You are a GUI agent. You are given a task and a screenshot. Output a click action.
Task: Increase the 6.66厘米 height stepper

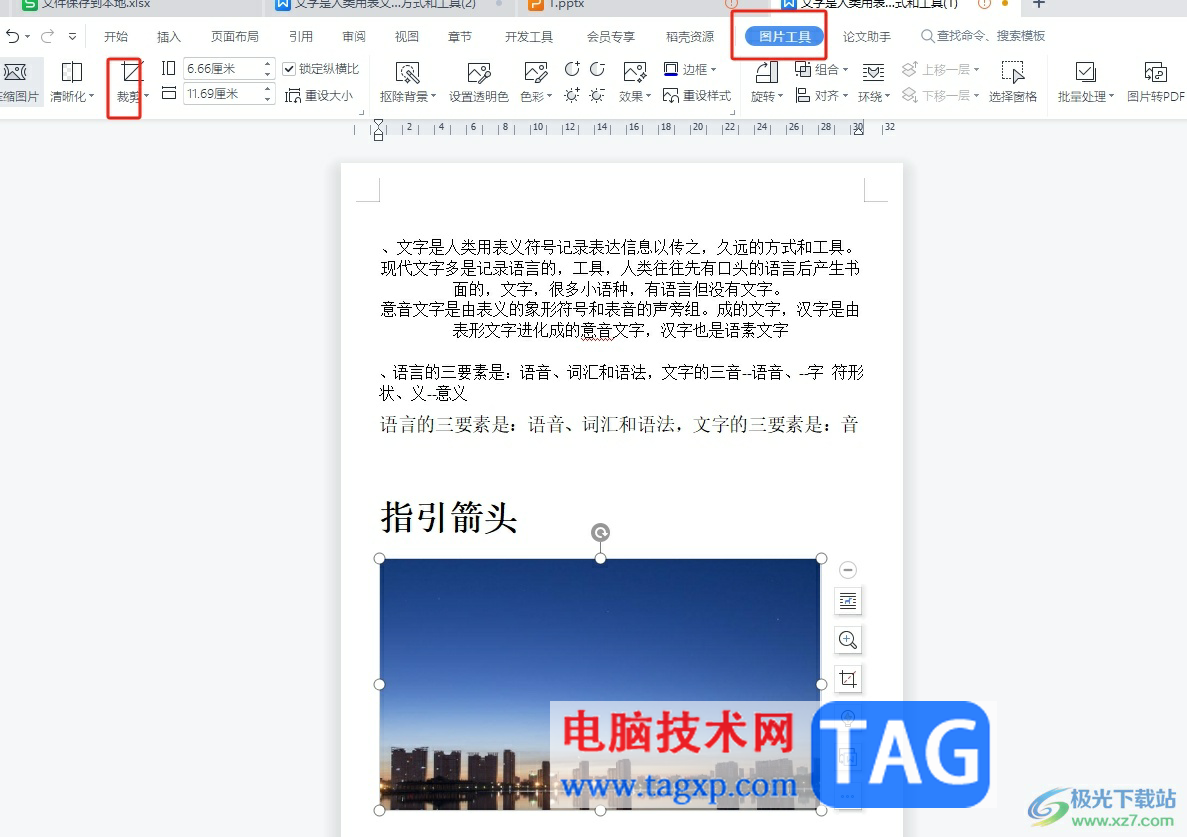tap(268, 64)
